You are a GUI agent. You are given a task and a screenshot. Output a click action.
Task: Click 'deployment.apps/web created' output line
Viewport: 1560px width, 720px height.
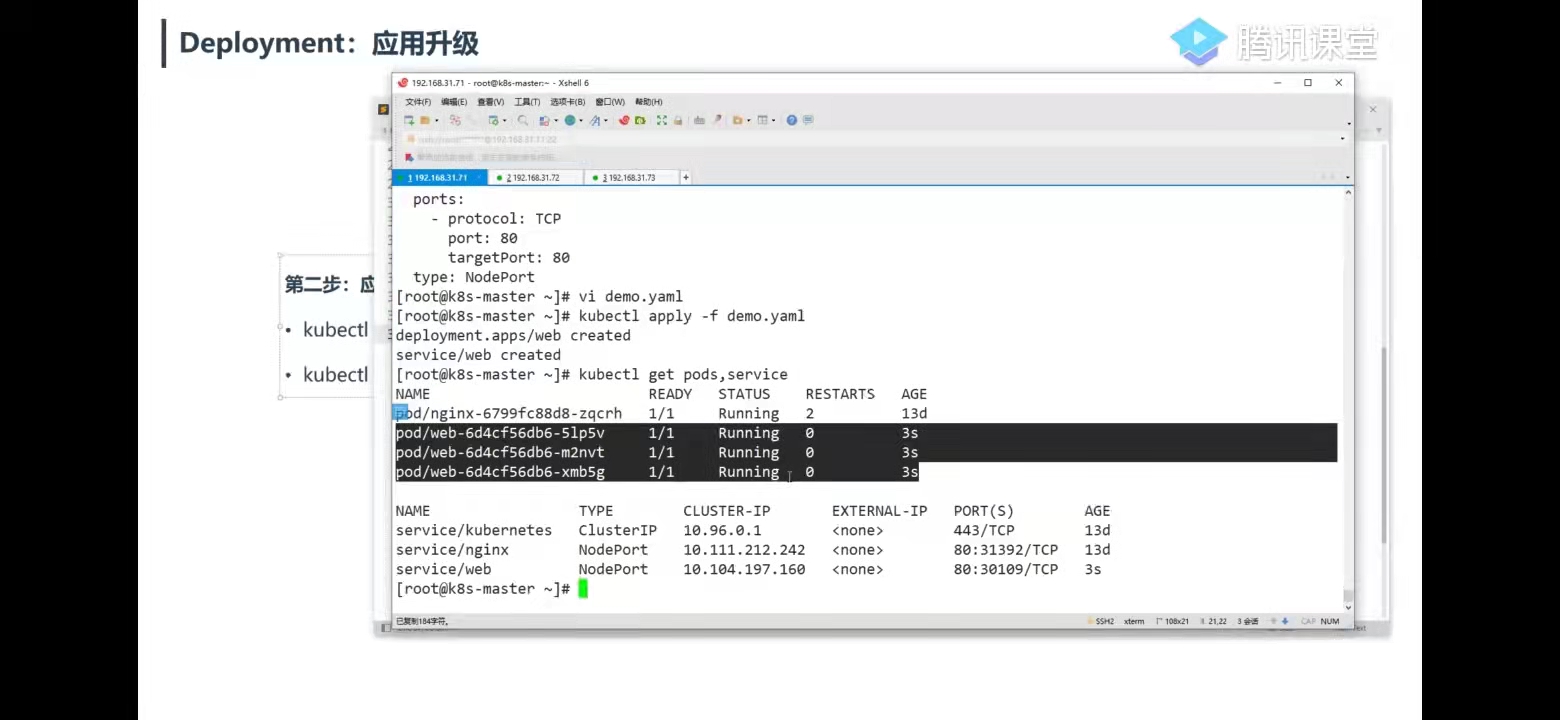pyautogui.click(x=513, y=336)
